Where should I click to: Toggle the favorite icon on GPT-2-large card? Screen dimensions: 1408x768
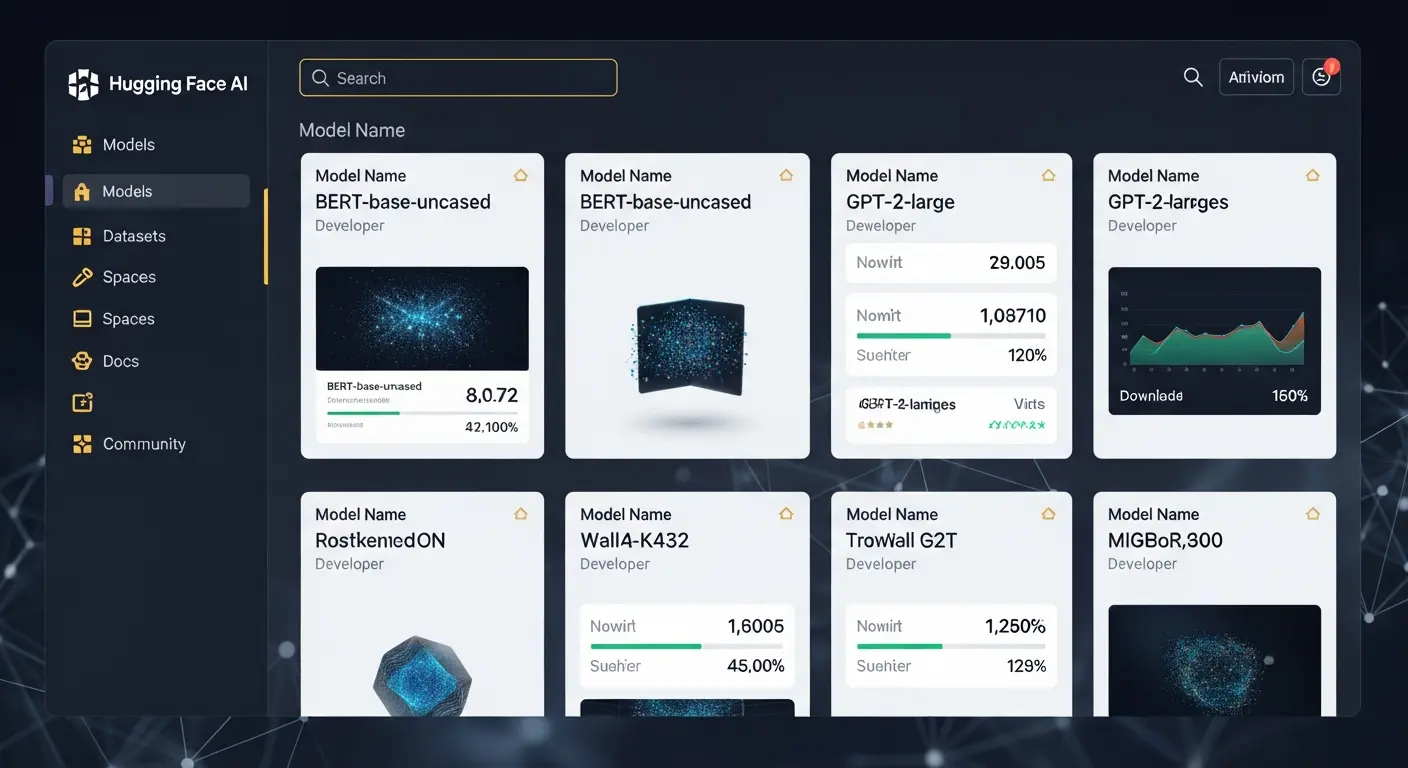click(x=1048, y=174)
